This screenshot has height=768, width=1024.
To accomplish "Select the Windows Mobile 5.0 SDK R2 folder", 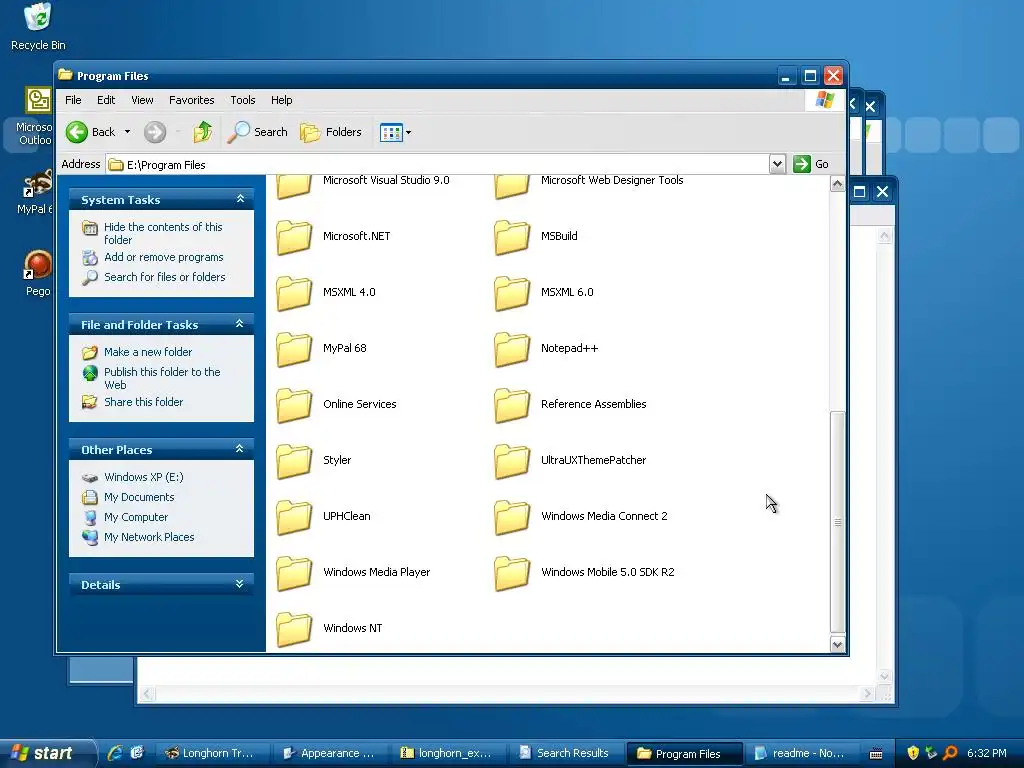I will [x=512, y=573].
